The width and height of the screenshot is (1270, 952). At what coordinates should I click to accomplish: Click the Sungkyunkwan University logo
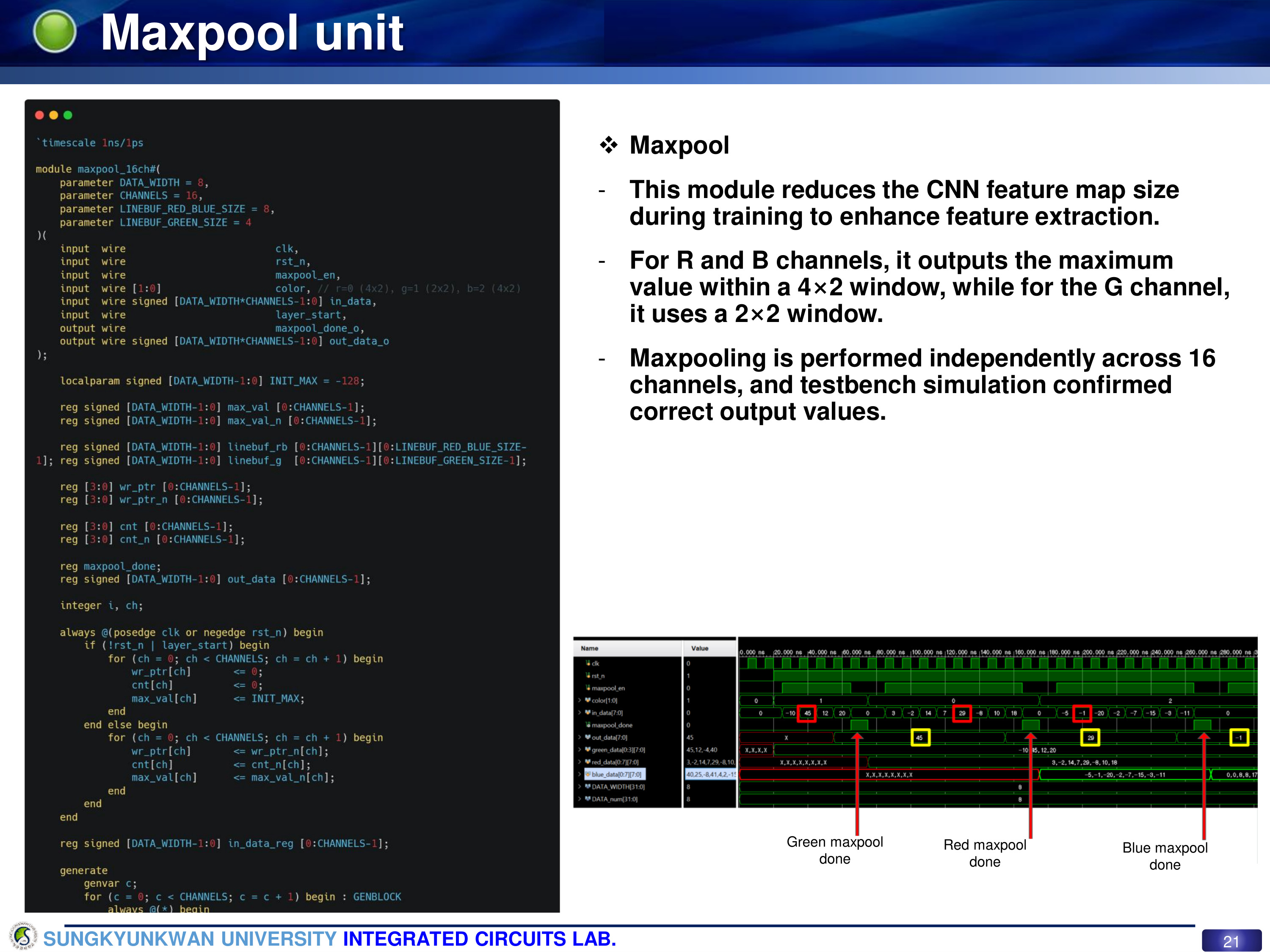(x=23, y=936)
